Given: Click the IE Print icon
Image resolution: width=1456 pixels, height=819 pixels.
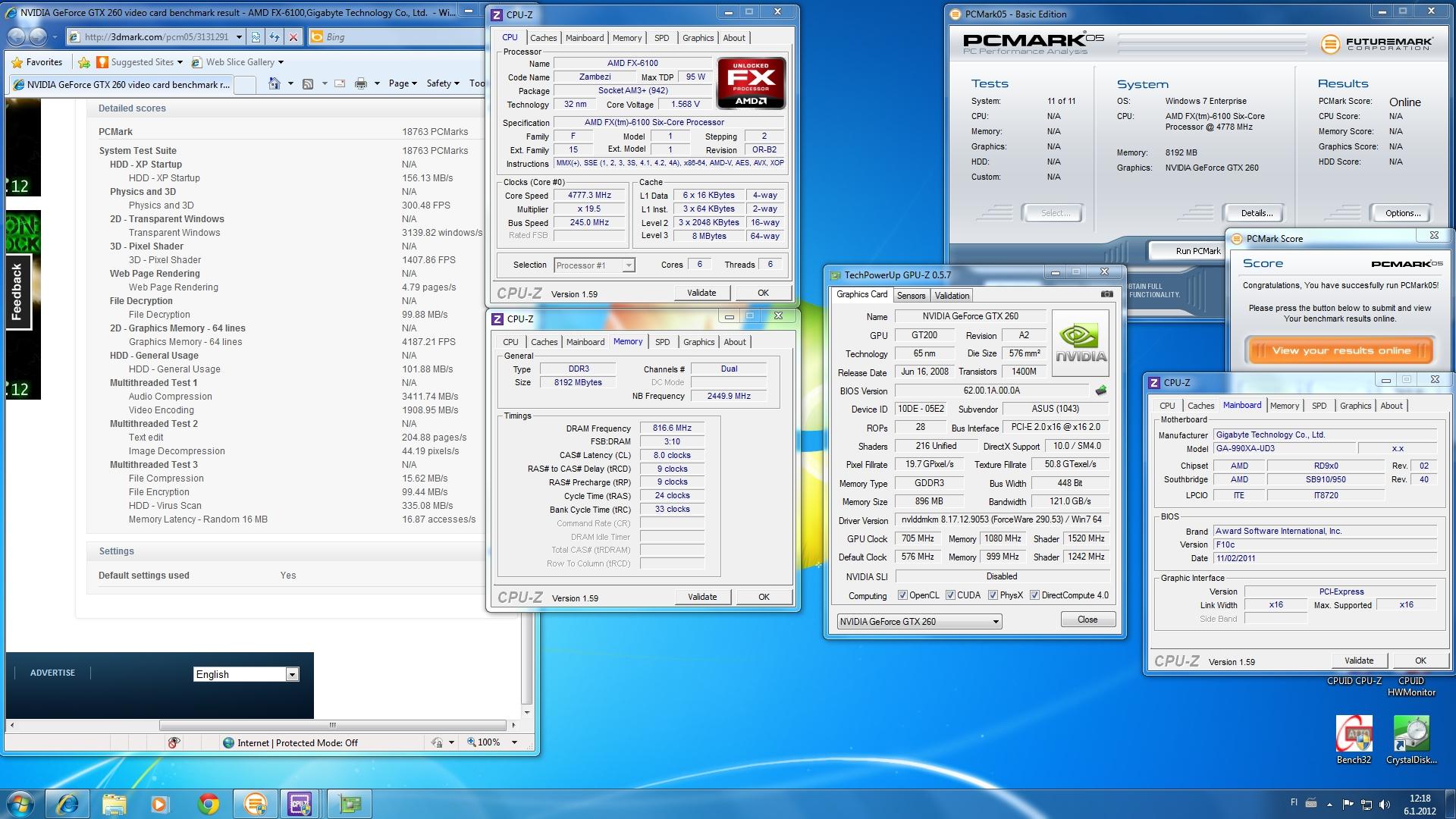Looking at the screenshot, I should tap(361, 83).
